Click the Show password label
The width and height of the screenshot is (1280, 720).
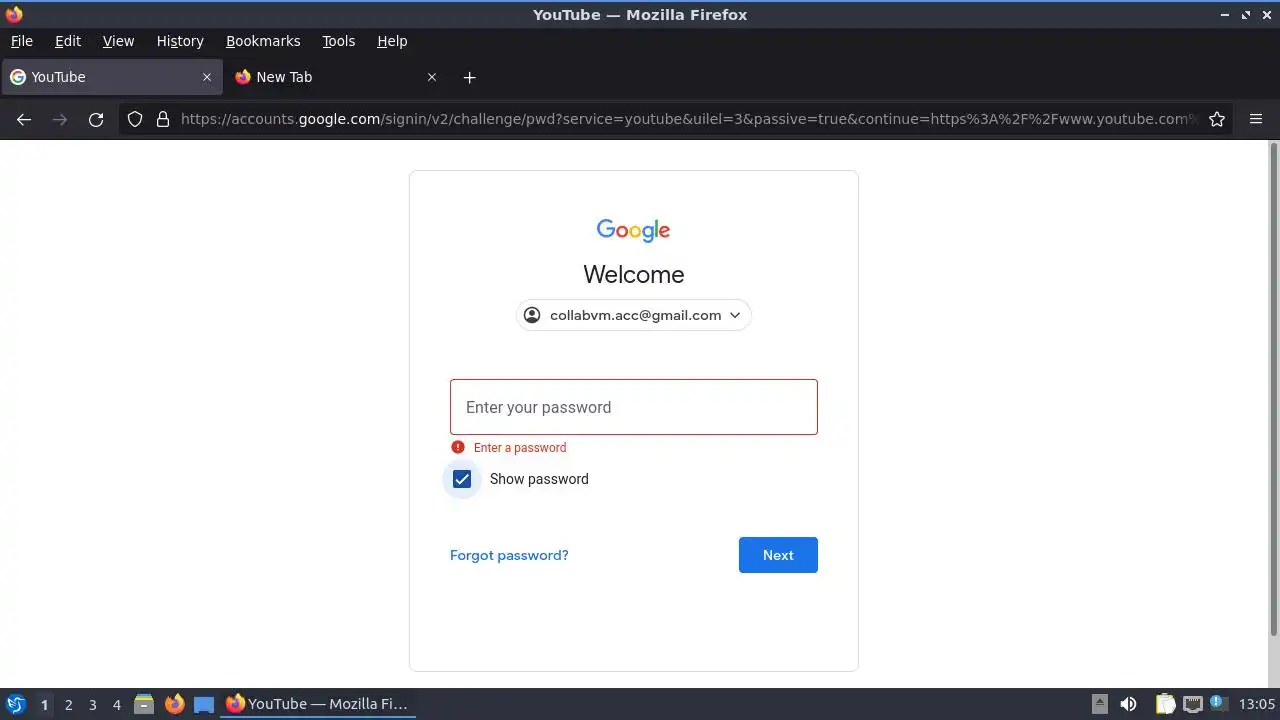(539, 479)
